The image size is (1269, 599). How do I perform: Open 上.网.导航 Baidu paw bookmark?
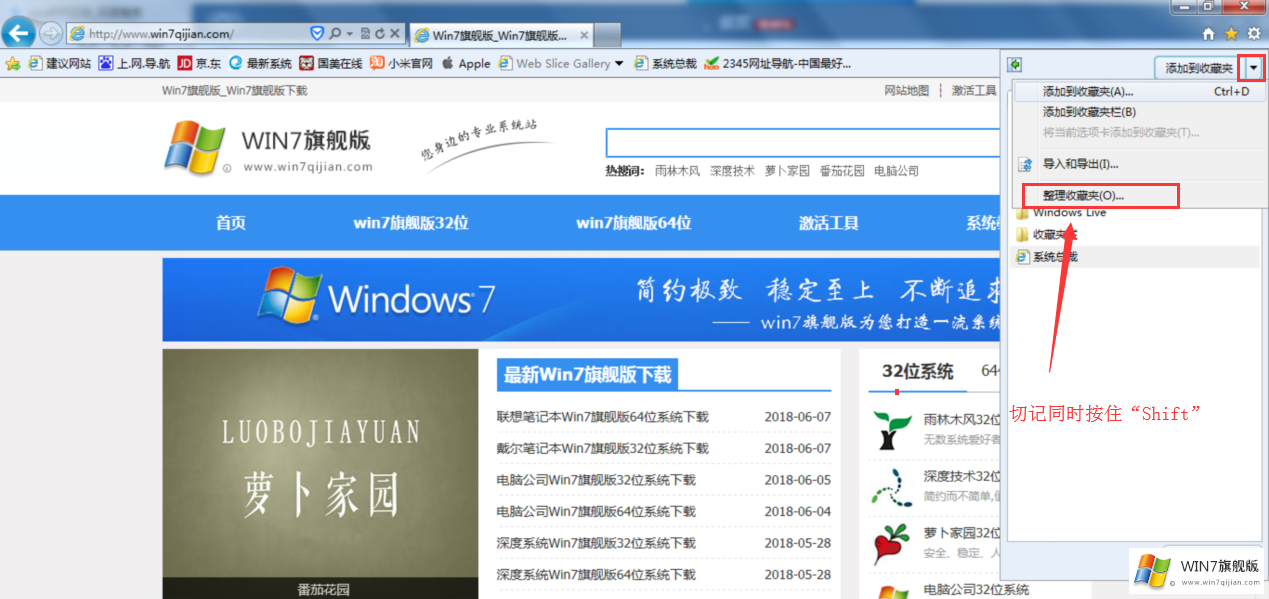[x=134, y=63]
